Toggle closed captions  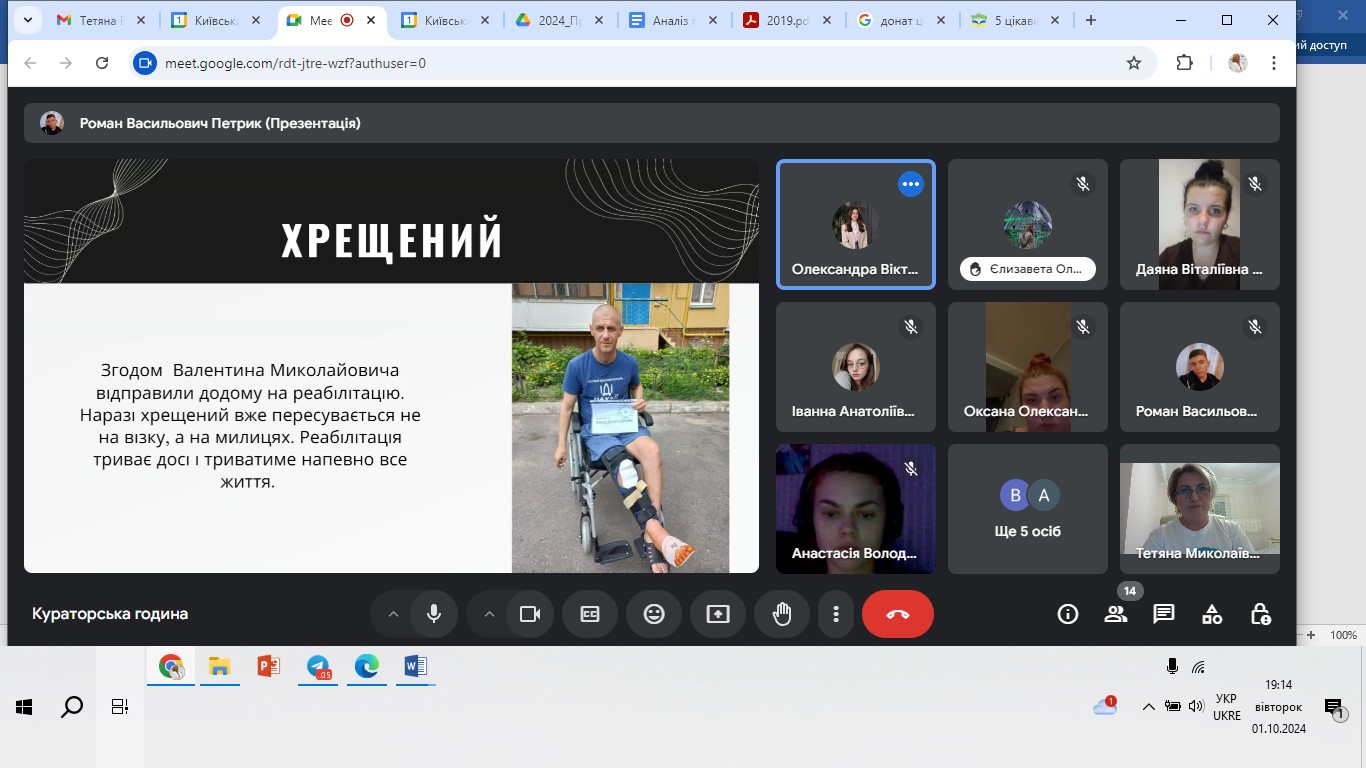click(590, 614)
